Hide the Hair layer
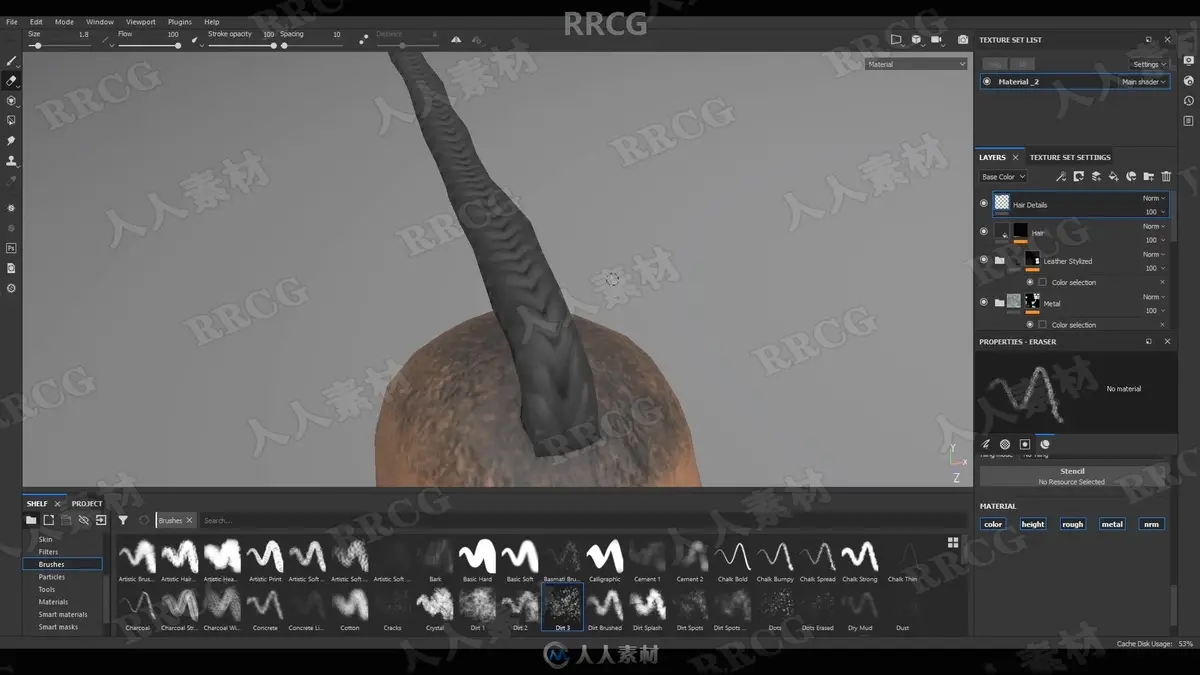Viewport: 1200px width, 675px height. tap(984, 231)
